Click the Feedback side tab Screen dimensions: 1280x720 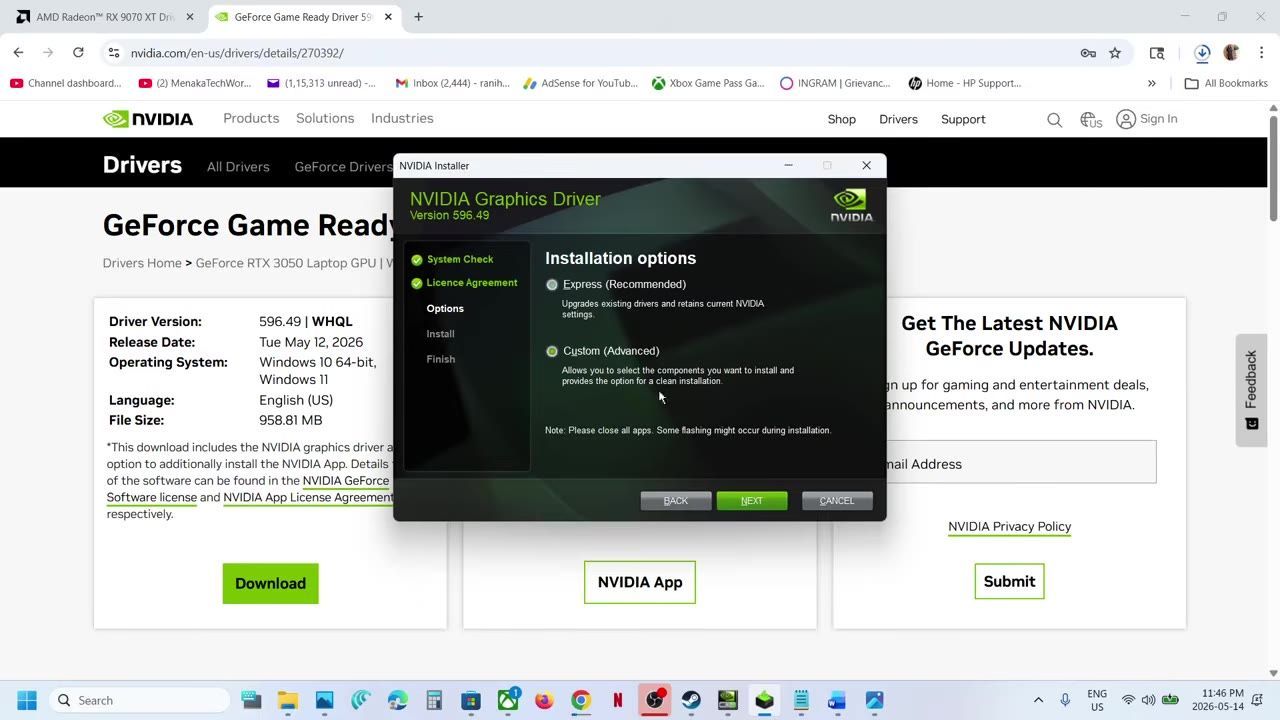click(1251, 390)
